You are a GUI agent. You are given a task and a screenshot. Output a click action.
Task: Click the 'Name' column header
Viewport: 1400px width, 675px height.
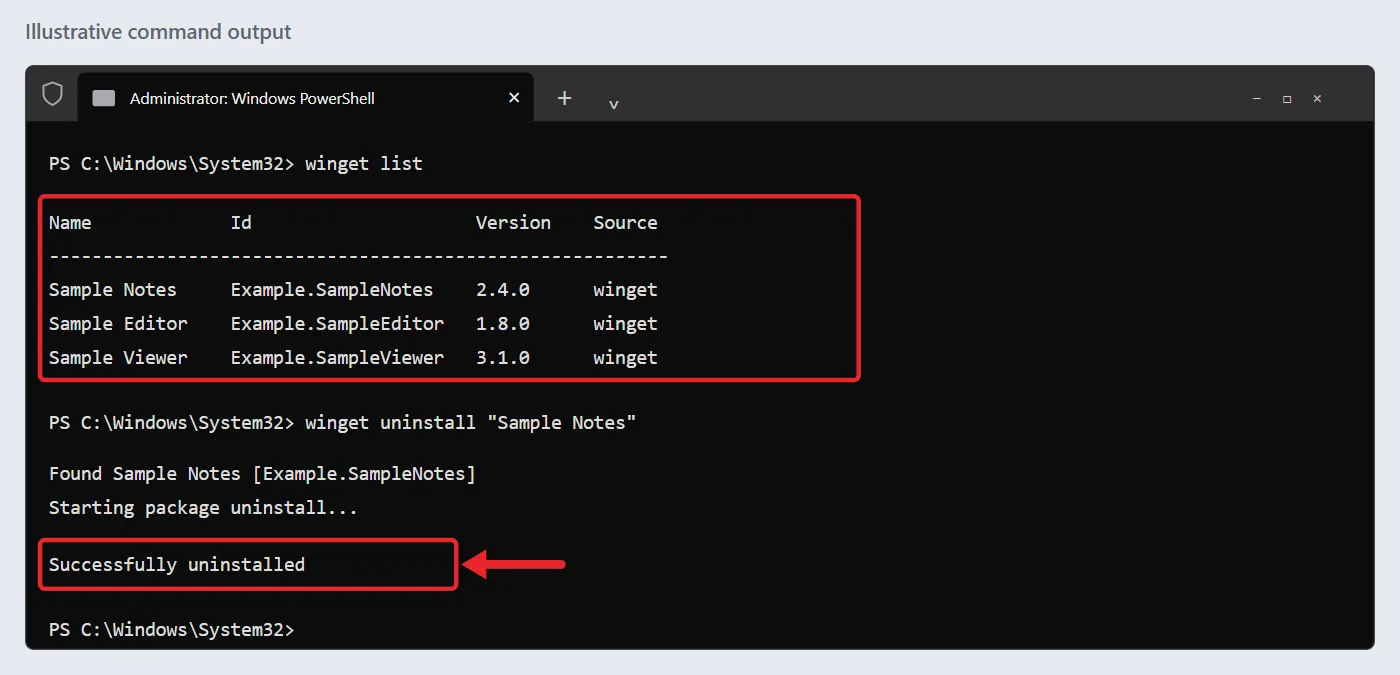(x=70, y=223)
